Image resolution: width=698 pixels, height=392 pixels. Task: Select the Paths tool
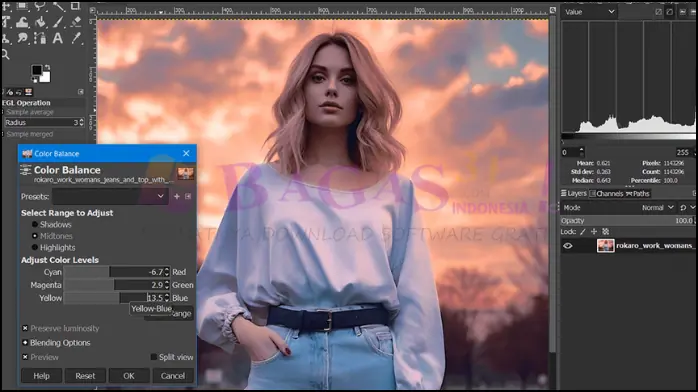pos(40,38)
